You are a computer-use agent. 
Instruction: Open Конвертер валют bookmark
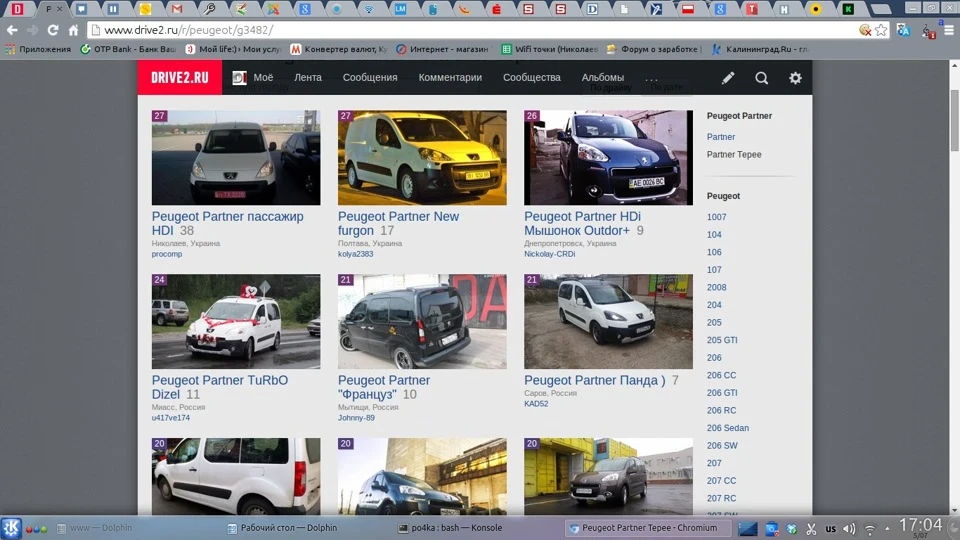339,49
